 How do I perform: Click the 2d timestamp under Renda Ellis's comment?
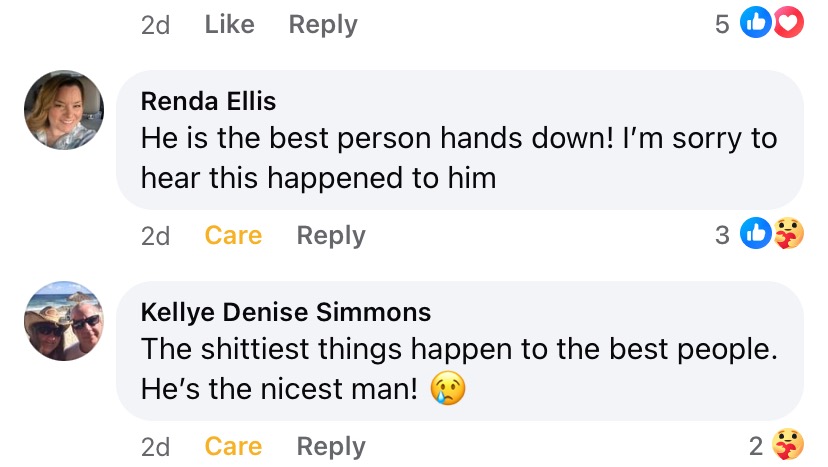point(155,236)
